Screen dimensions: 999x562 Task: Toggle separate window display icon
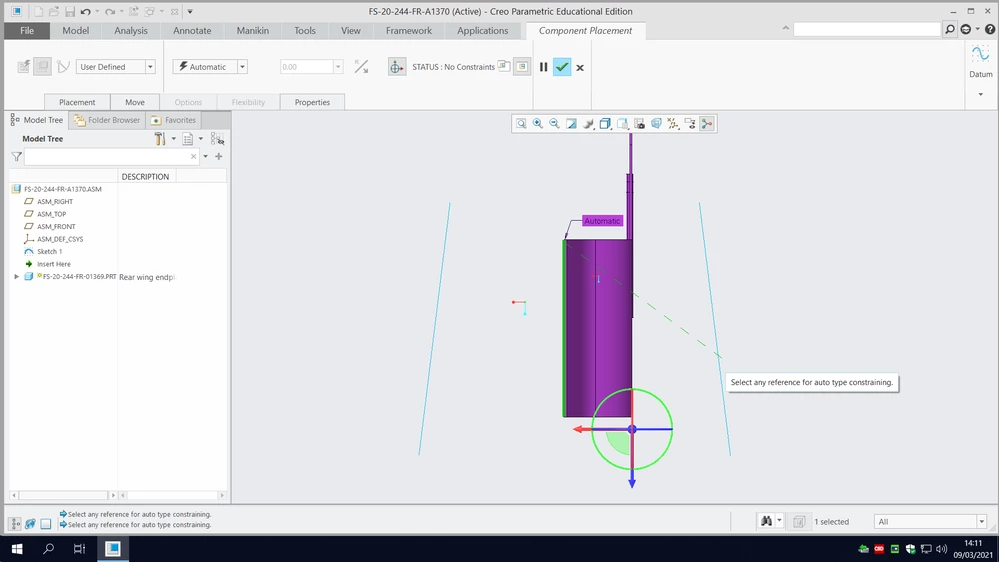point(504,66)
